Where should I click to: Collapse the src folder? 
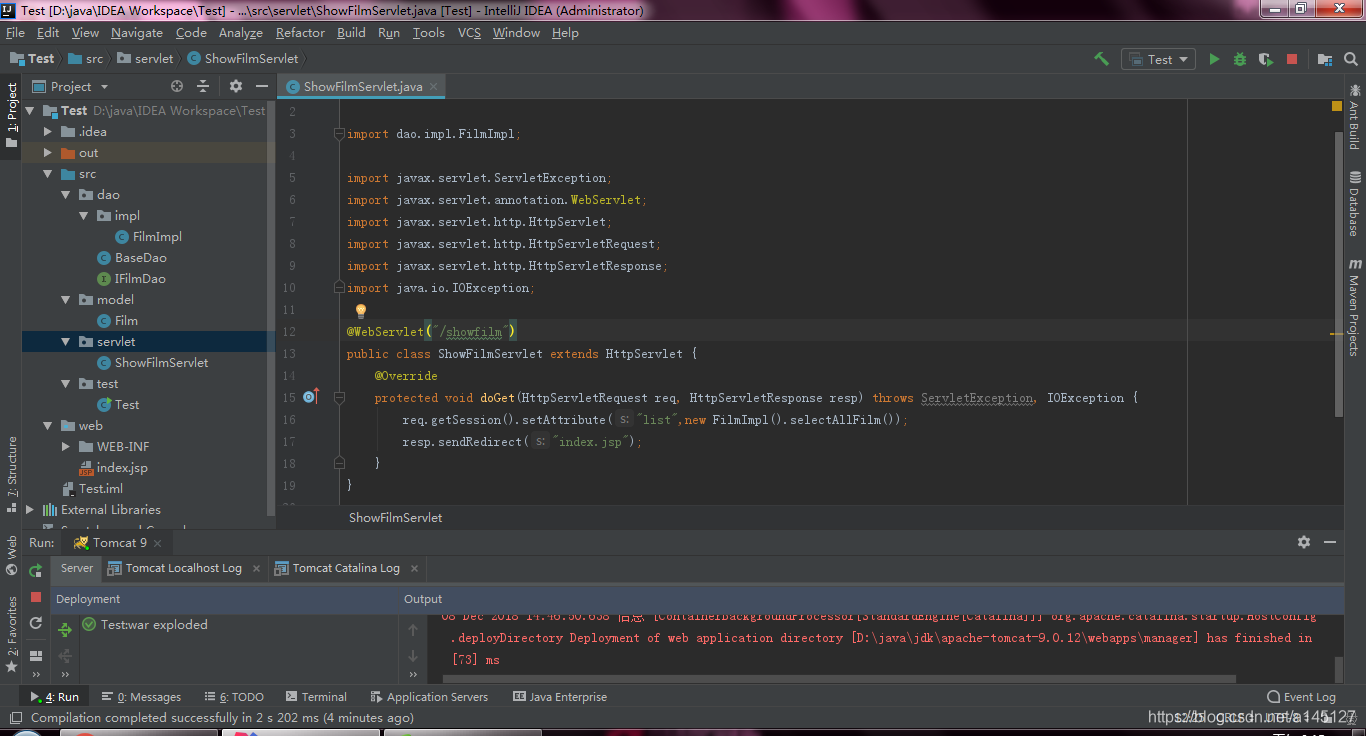coord(47,173)
